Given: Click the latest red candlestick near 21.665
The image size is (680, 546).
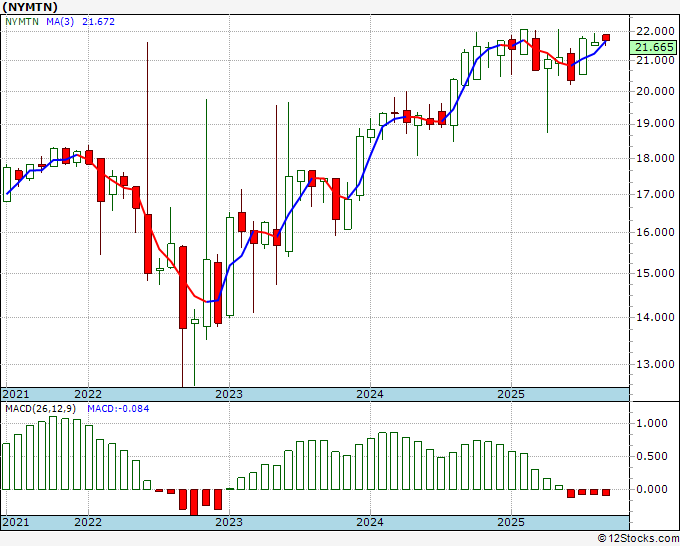Looking at the screenshot, I should pyautogui.click(x=606, y=38).
